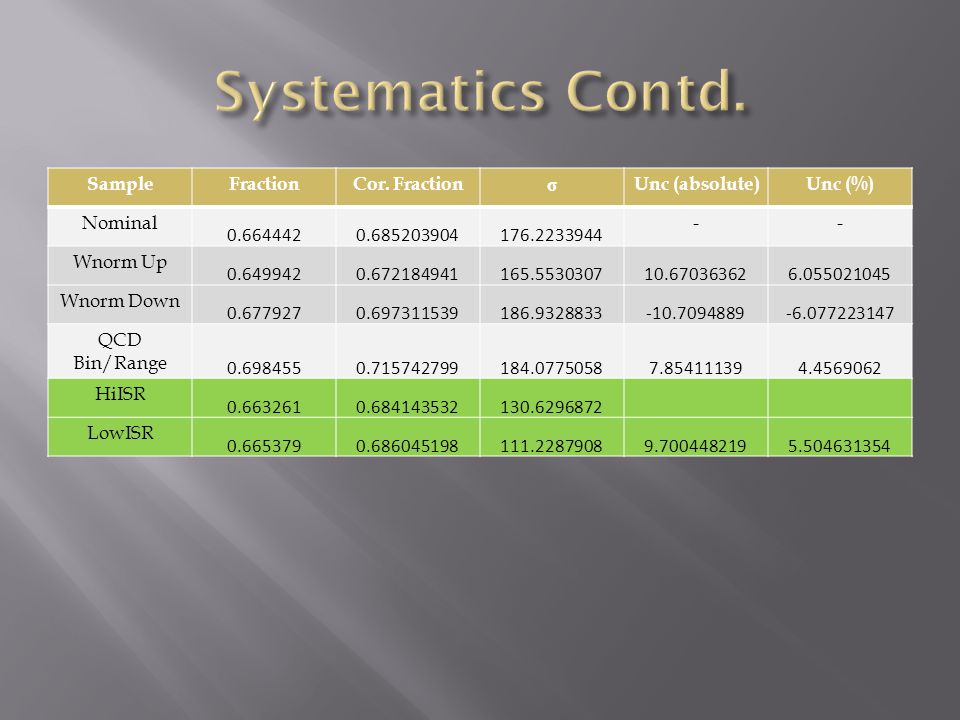Select the σ column header
Image resolution: width=960 pixels, height=720 pixels.
click(552, 186)
